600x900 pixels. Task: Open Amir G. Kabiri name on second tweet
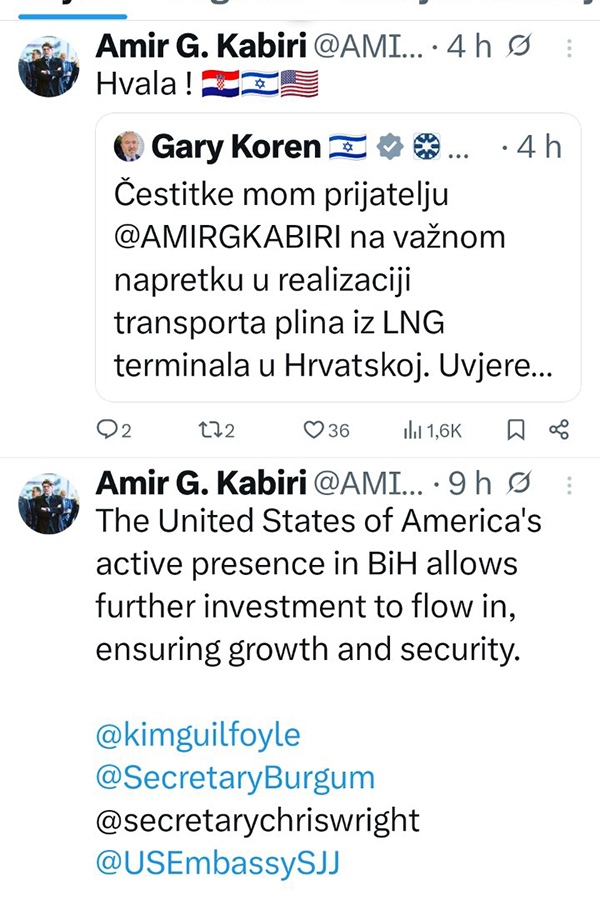[200, 485]
